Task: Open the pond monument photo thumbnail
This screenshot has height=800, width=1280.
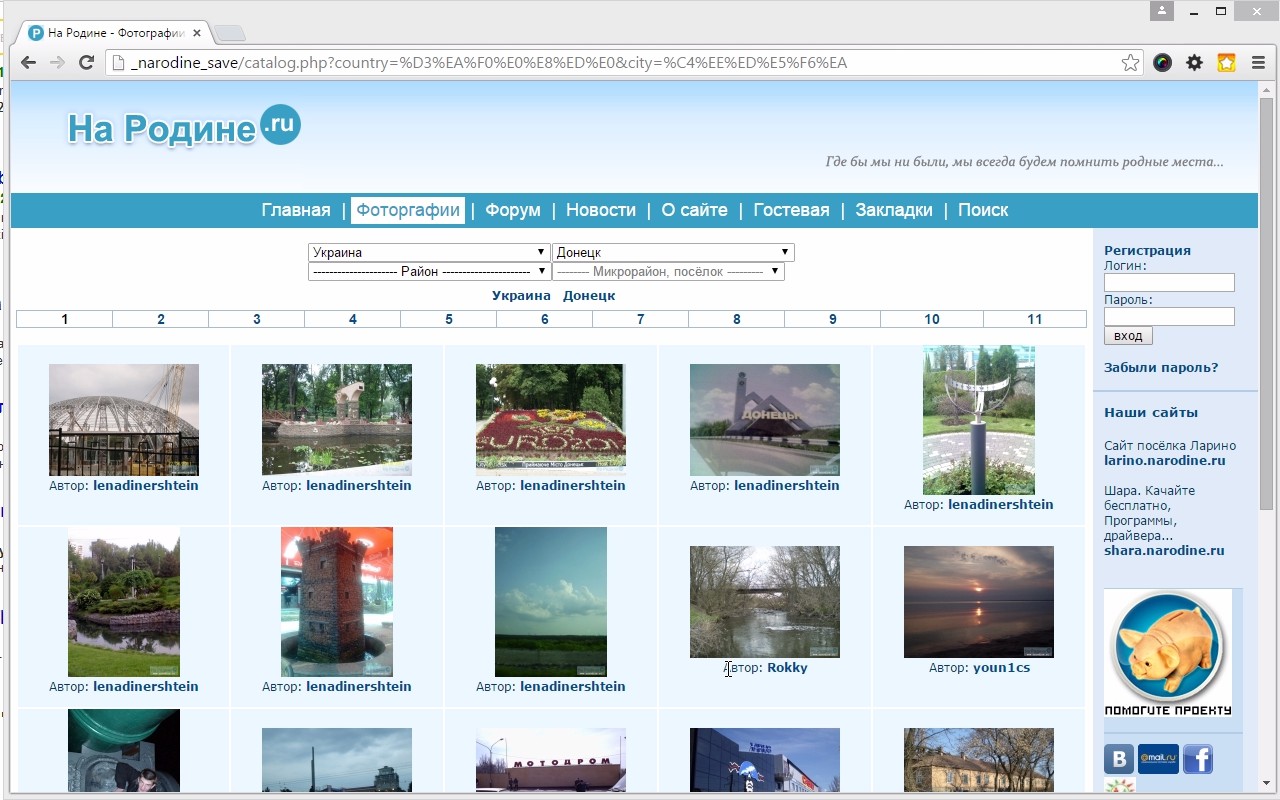Action: pyautogui.click(x=337, y=420)
